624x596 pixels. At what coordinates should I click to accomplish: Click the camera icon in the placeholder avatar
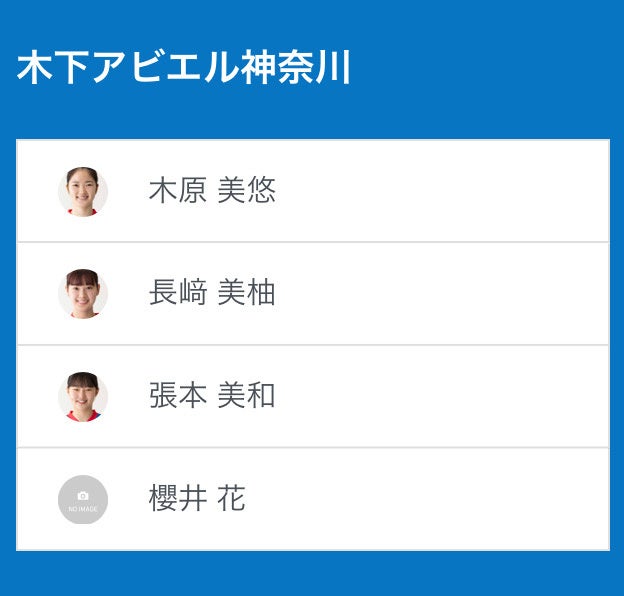coord(83,495)
